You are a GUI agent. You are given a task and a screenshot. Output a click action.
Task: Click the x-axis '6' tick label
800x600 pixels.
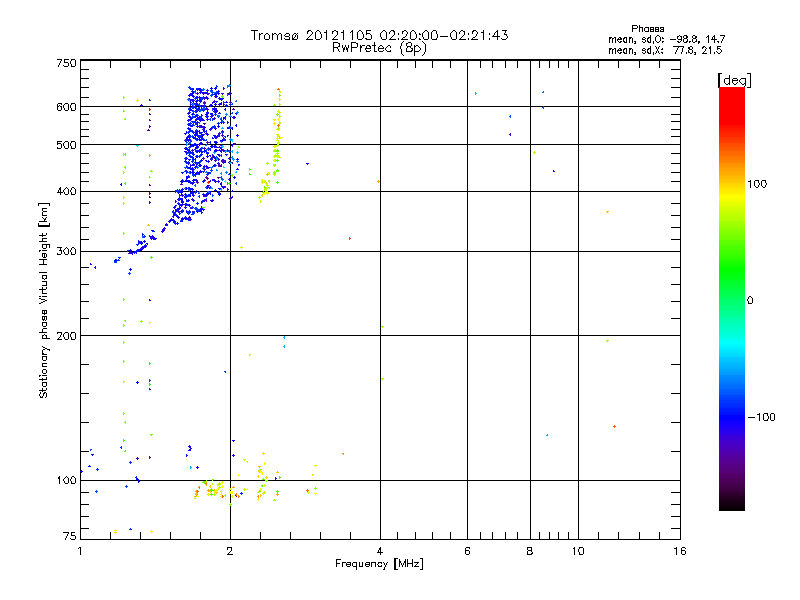[467, 551]
